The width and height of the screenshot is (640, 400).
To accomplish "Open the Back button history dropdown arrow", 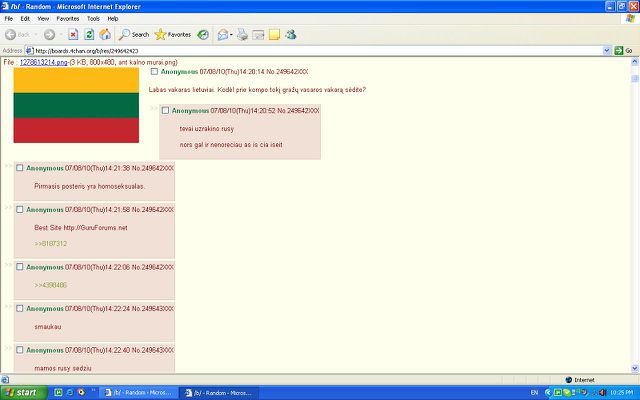I will pyautogui.click(x=37, y=34).
